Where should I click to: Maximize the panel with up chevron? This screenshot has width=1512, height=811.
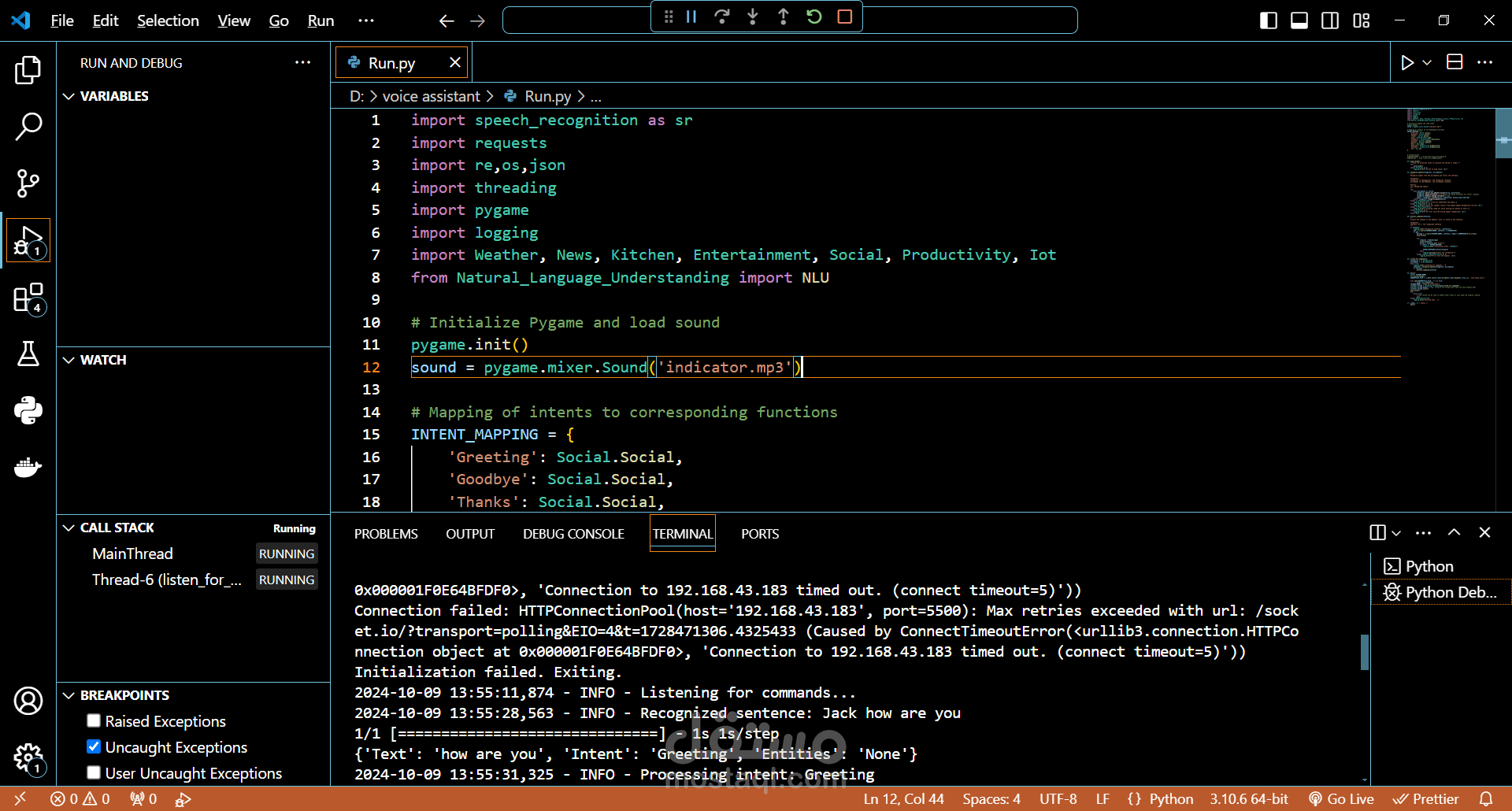coord(1454,532)
